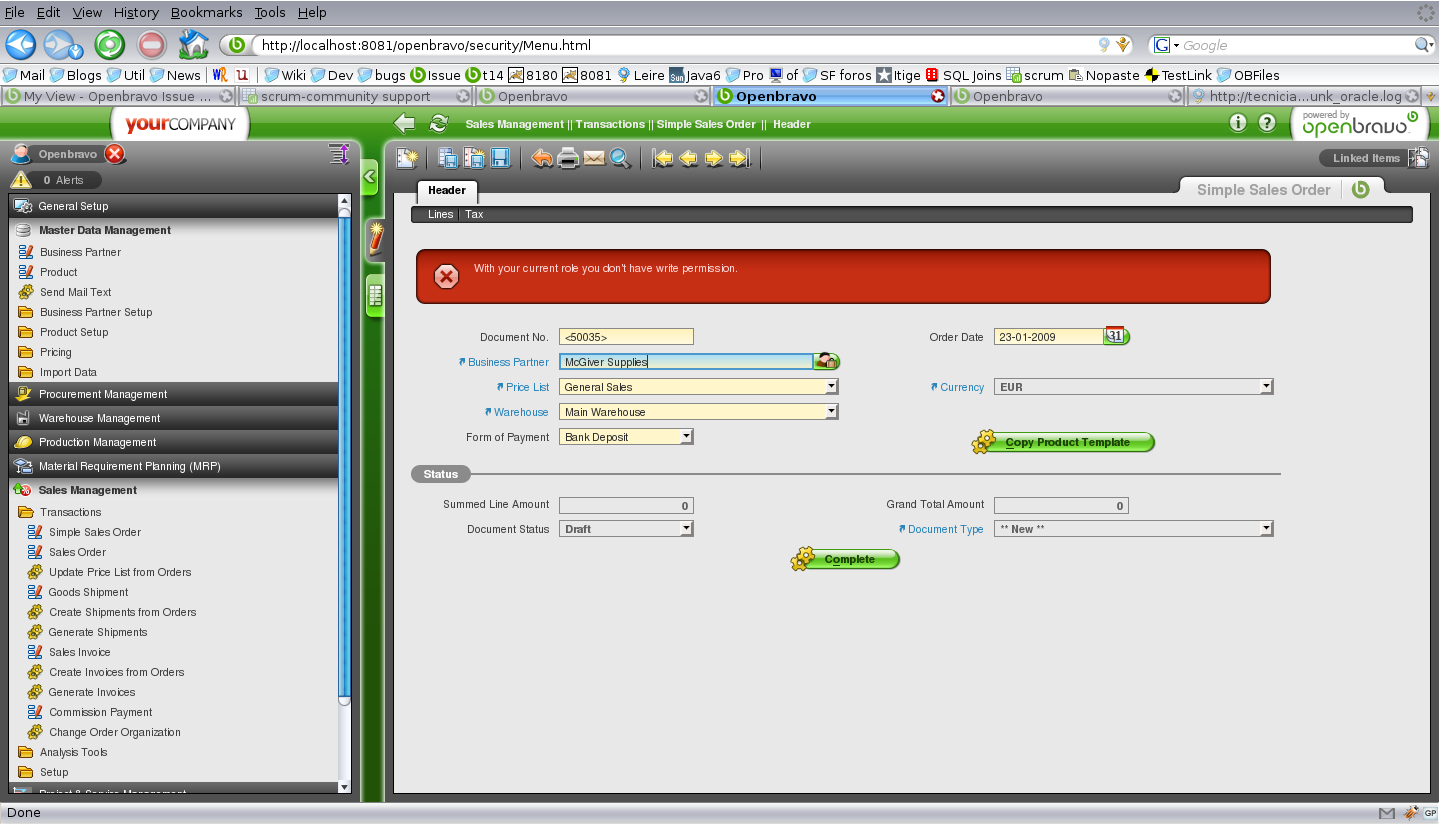The height and width of the screenshot is (824, 1439).
Task: Open the Warehouse dropdown
Action: (831, 412)
